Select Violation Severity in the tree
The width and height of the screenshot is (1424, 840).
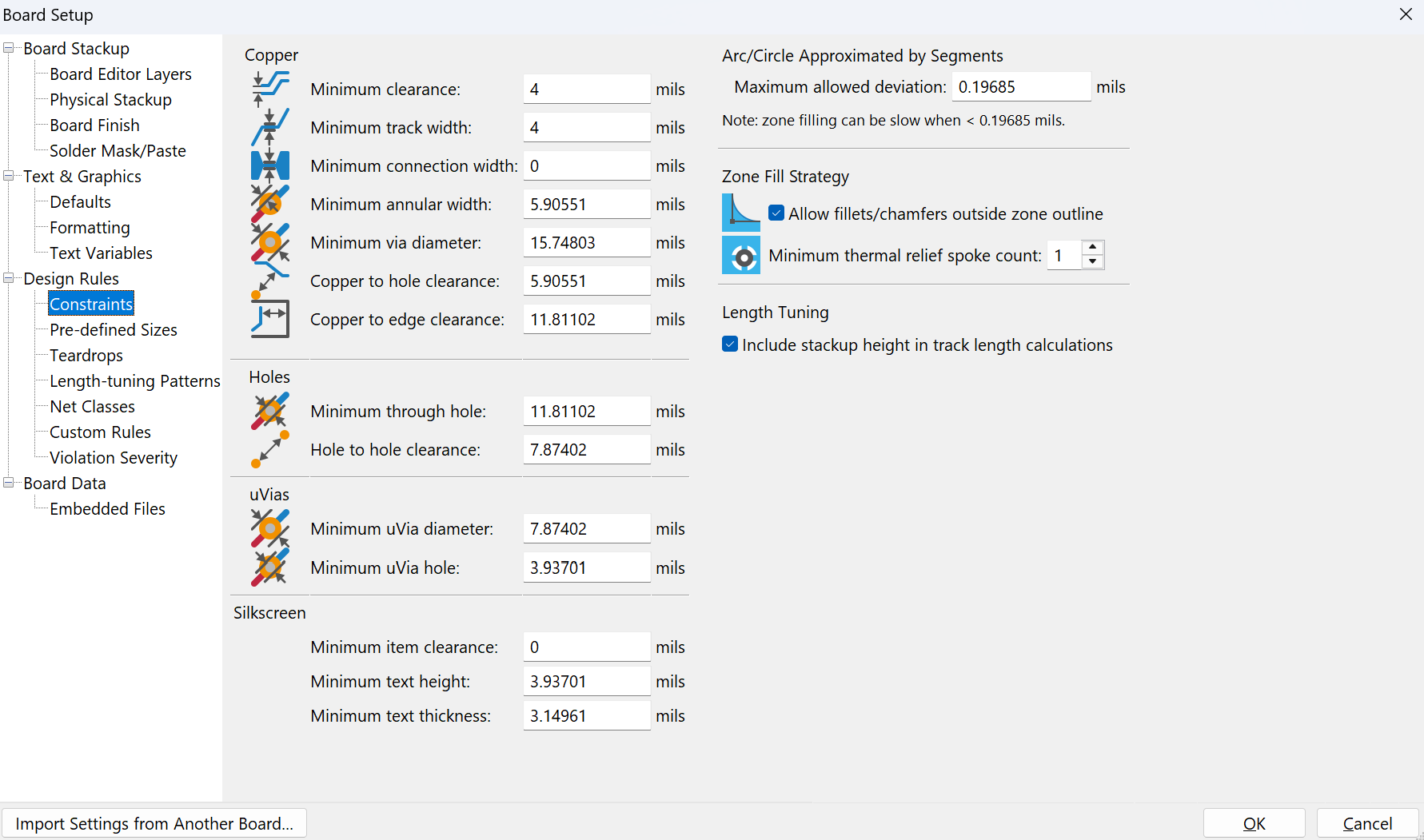114,458
